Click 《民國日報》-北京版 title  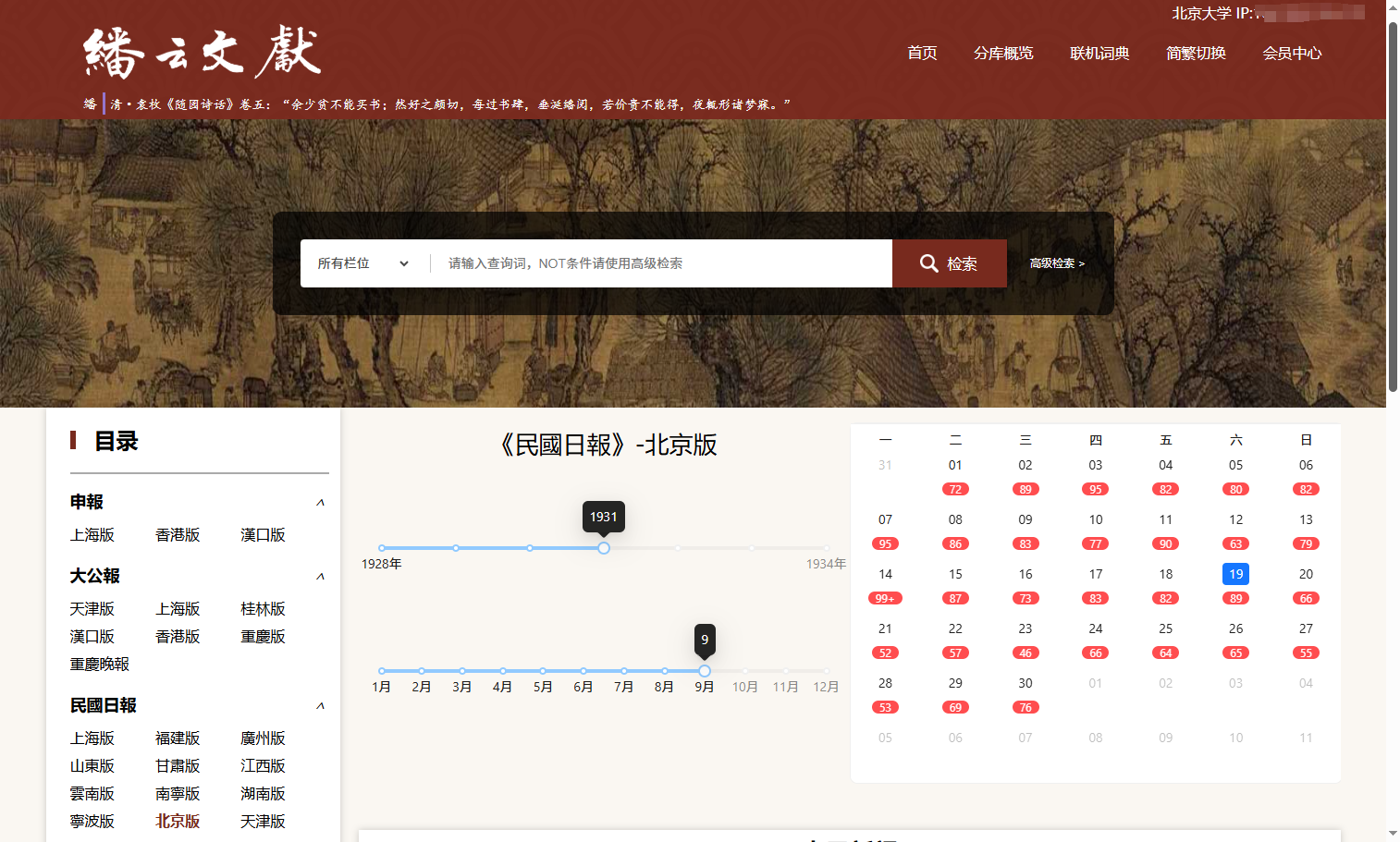pos(608,445)
